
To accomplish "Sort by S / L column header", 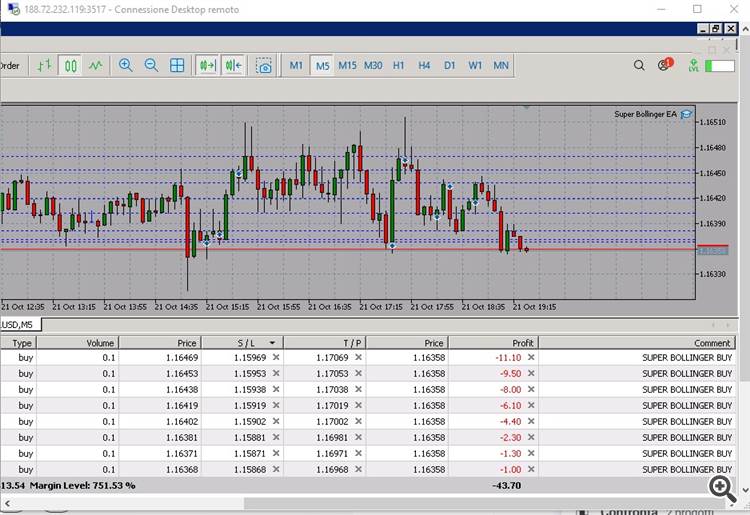I will tap(243, 343).
